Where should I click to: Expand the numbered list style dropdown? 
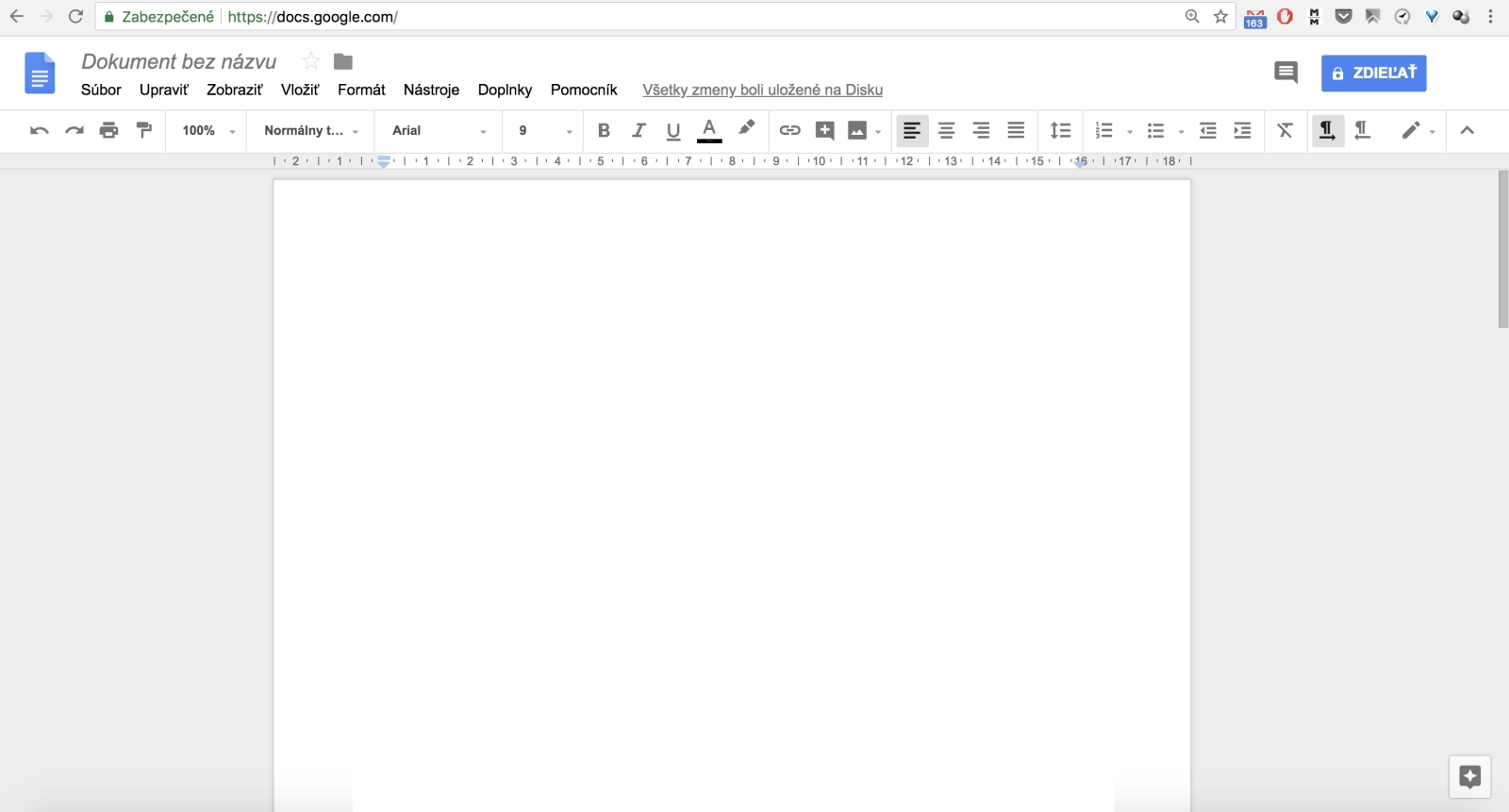point(1130,132)
